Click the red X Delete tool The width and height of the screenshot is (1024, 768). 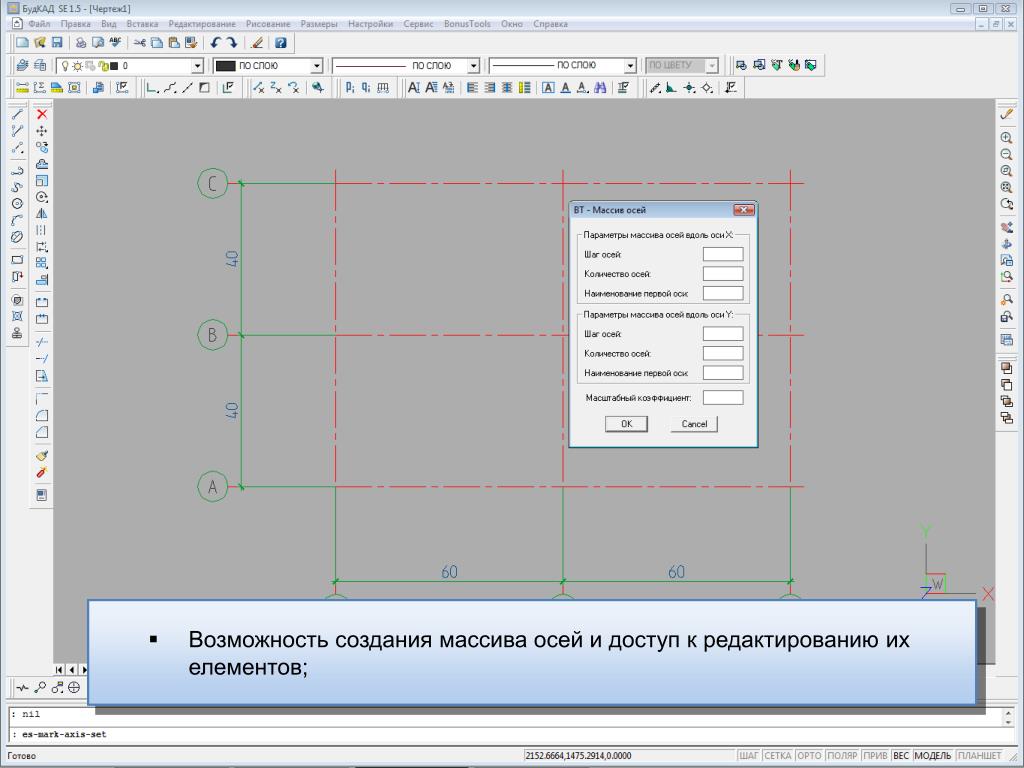pos(42,114)
